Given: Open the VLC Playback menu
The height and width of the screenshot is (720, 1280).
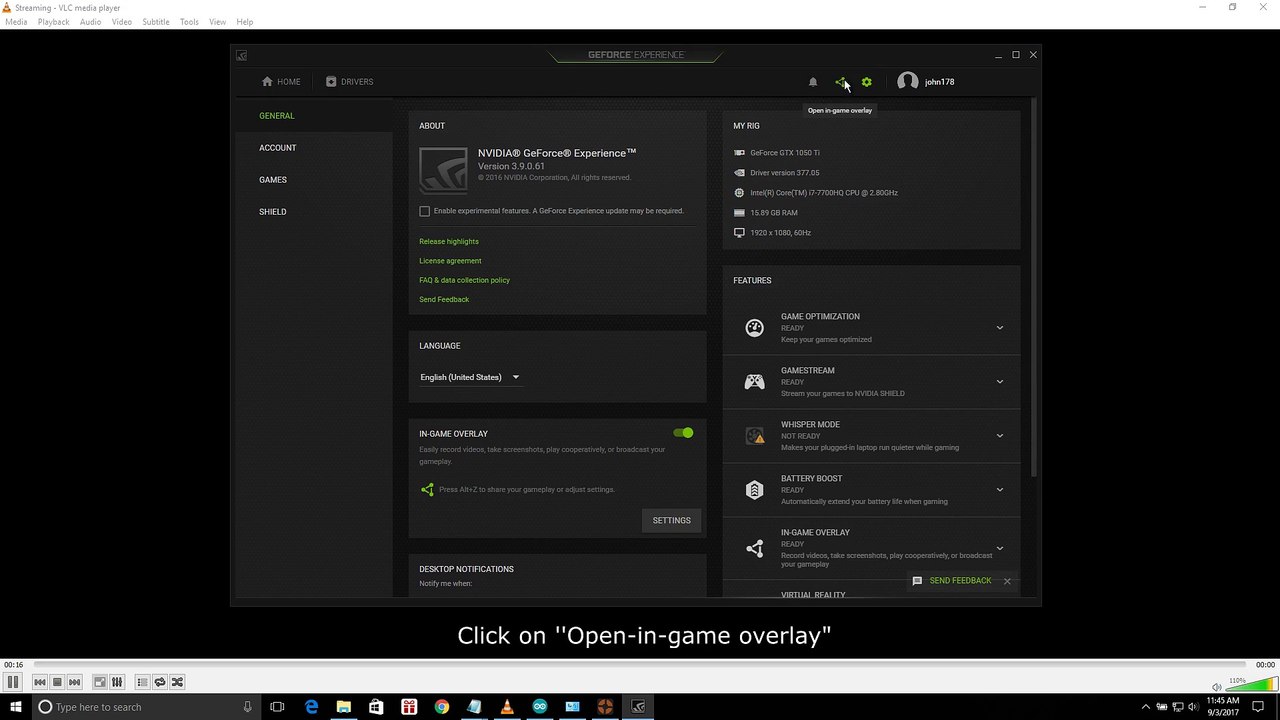Looking at the screenshot, I should click(x=54, y=21).
